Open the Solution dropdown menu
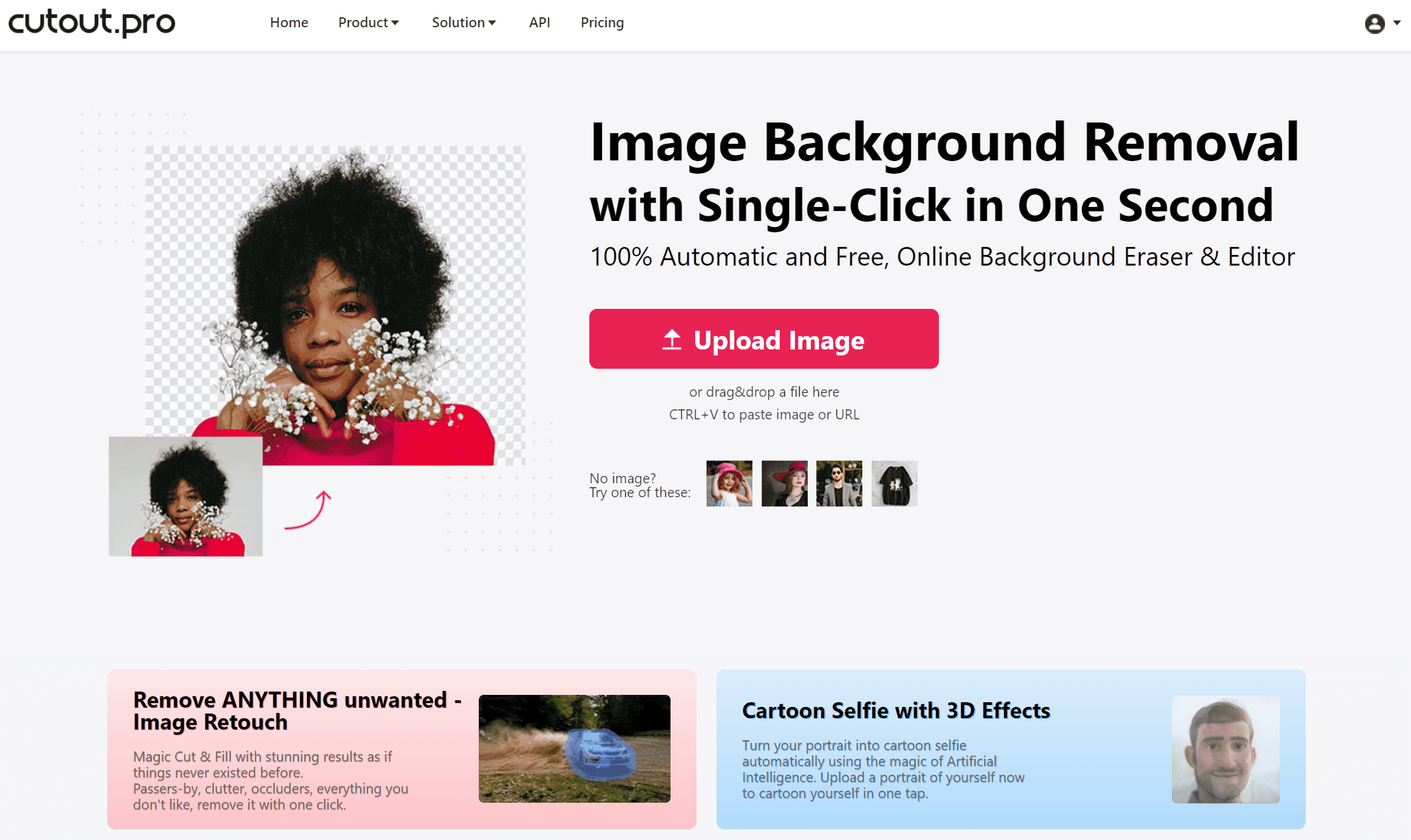This screenshot has height=840, width=1411. coord(463,23)
